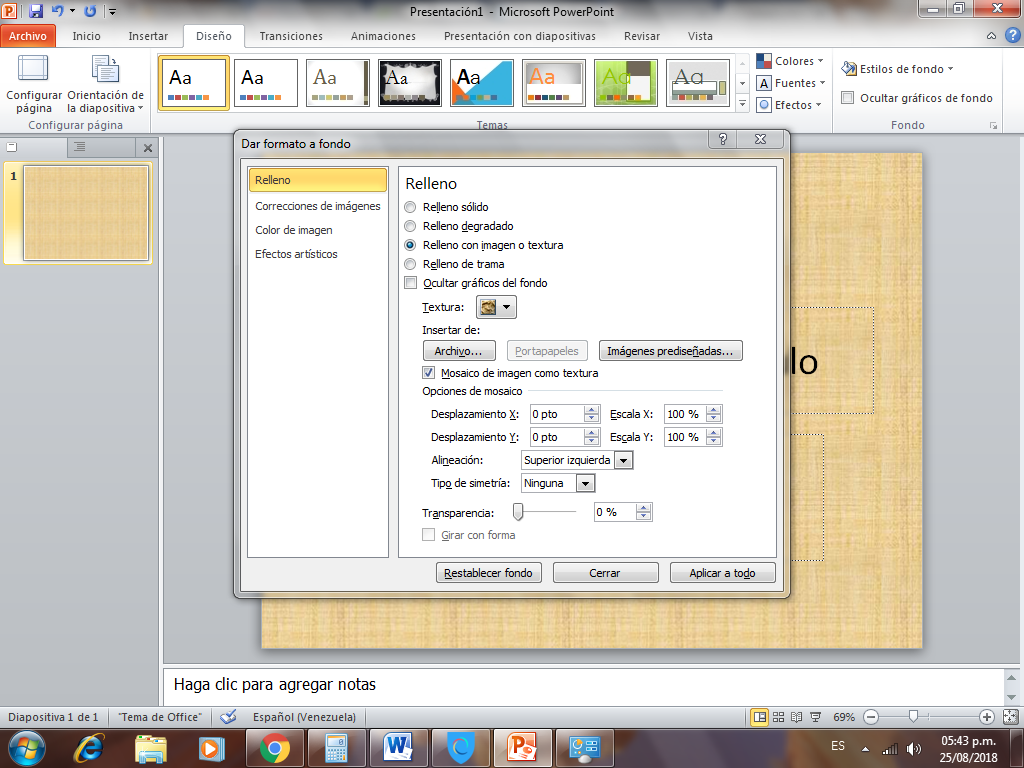Click Restablecer fondo button

click(488, 573)
